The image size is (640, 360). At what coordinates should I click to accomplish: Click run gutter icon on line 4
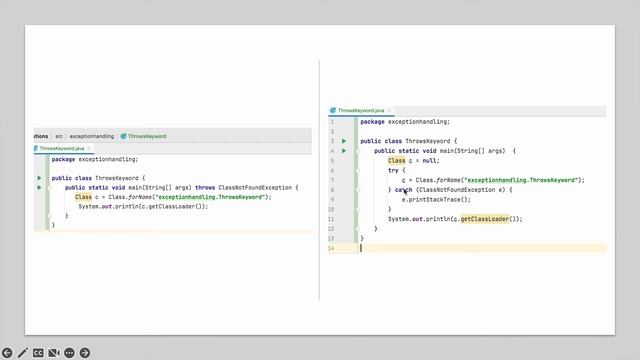(344, 151)
